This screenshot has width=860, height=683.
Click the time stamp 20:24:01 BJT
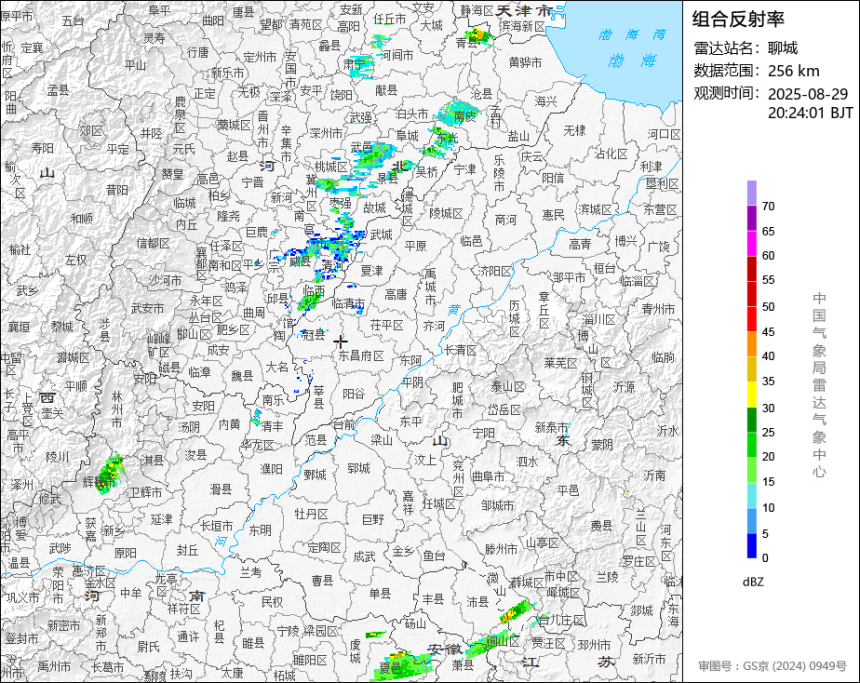tap(810, 113)
